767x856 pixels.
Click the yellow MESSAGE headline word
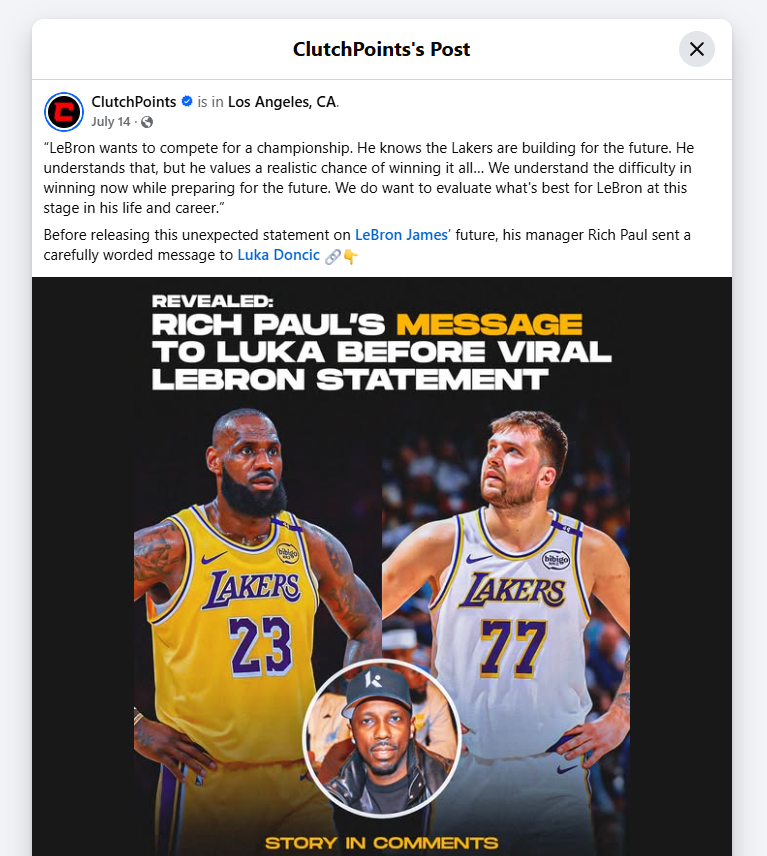(489, 324)
